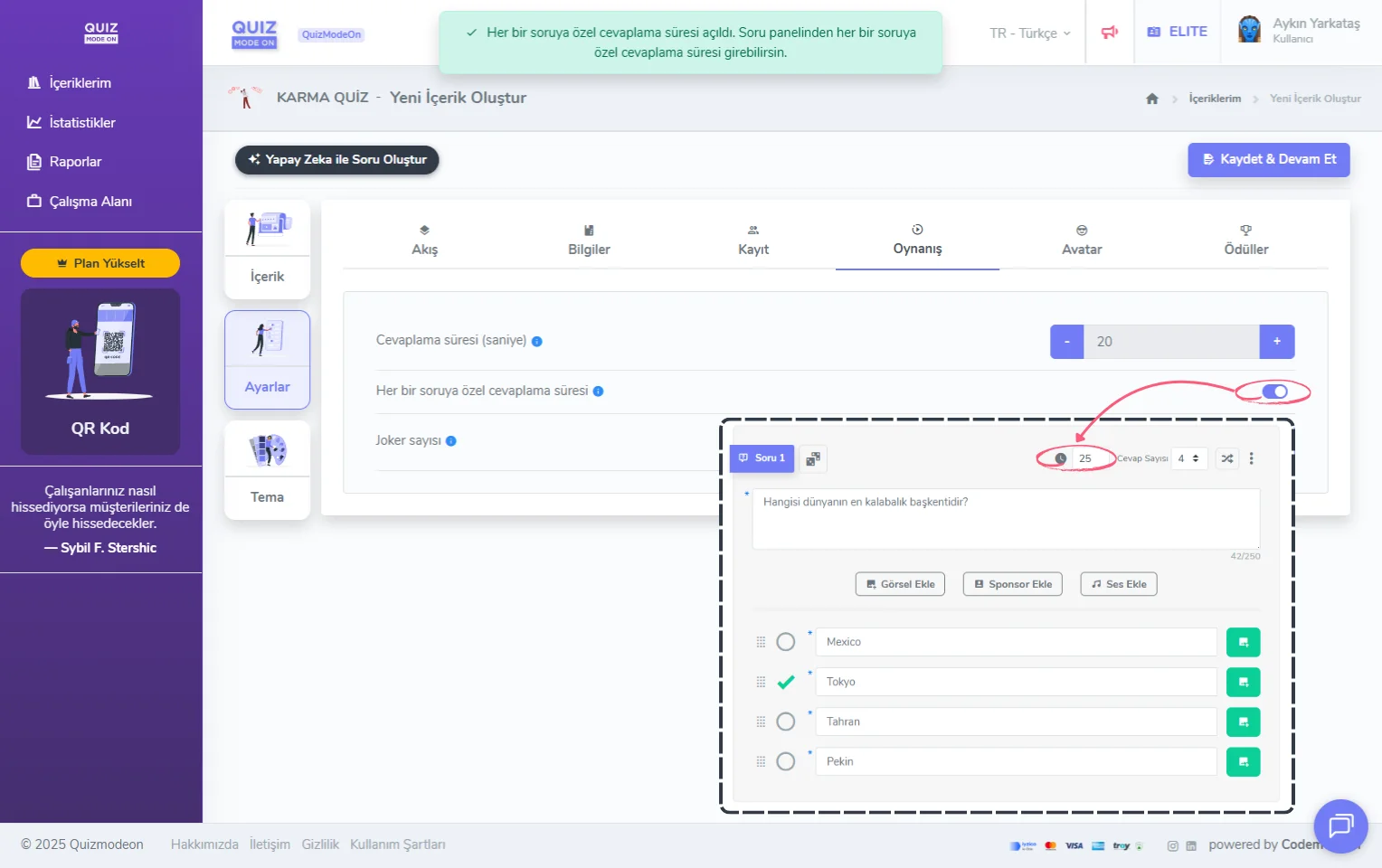
Task: Click info icon next to Joker sayısı
Action: click(x=451, y=441)
